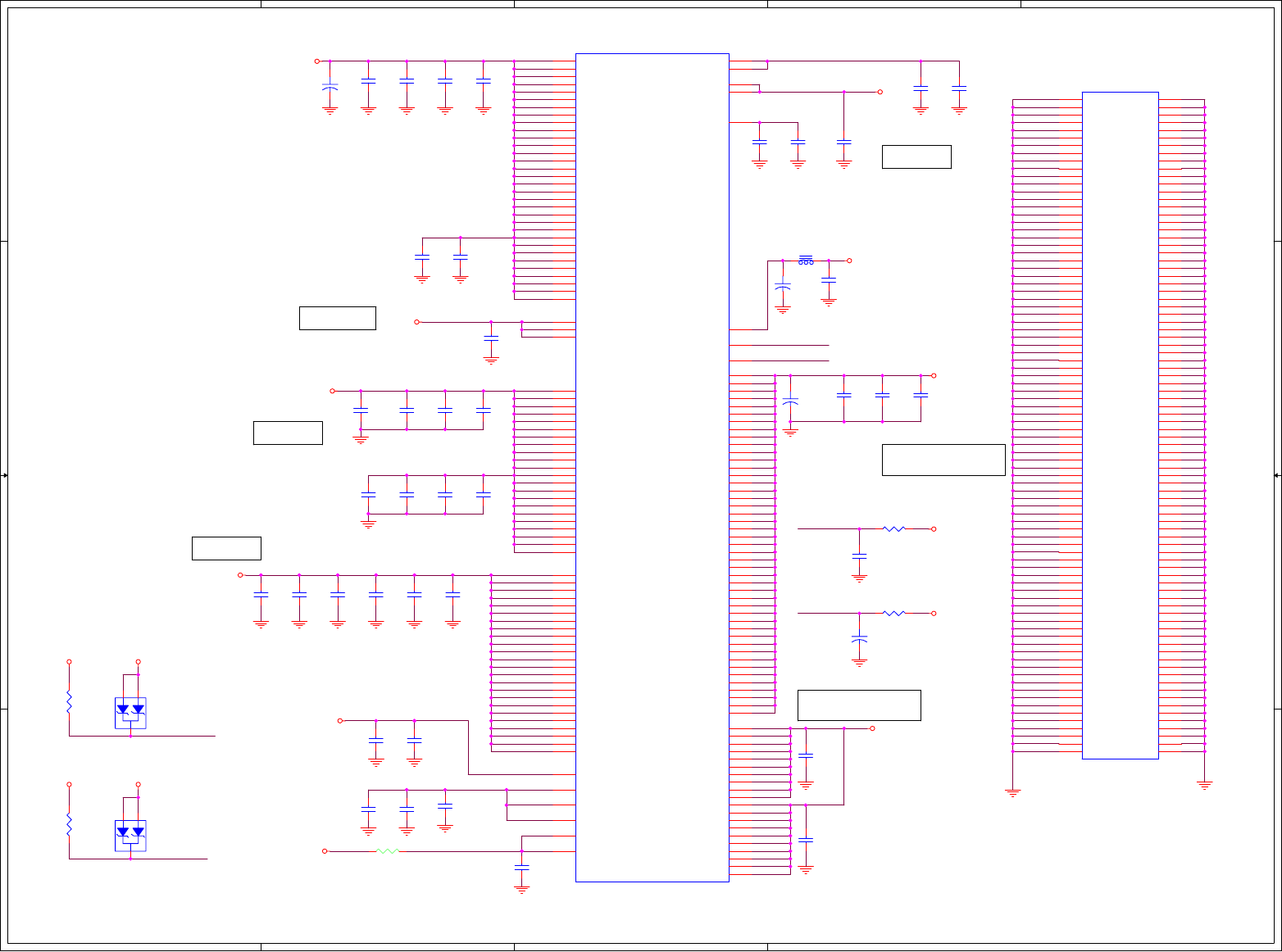The width and height of the screenshot is (1282, 952).
Task: Select the green resistor symbol
Action: [x=388, y=851]
